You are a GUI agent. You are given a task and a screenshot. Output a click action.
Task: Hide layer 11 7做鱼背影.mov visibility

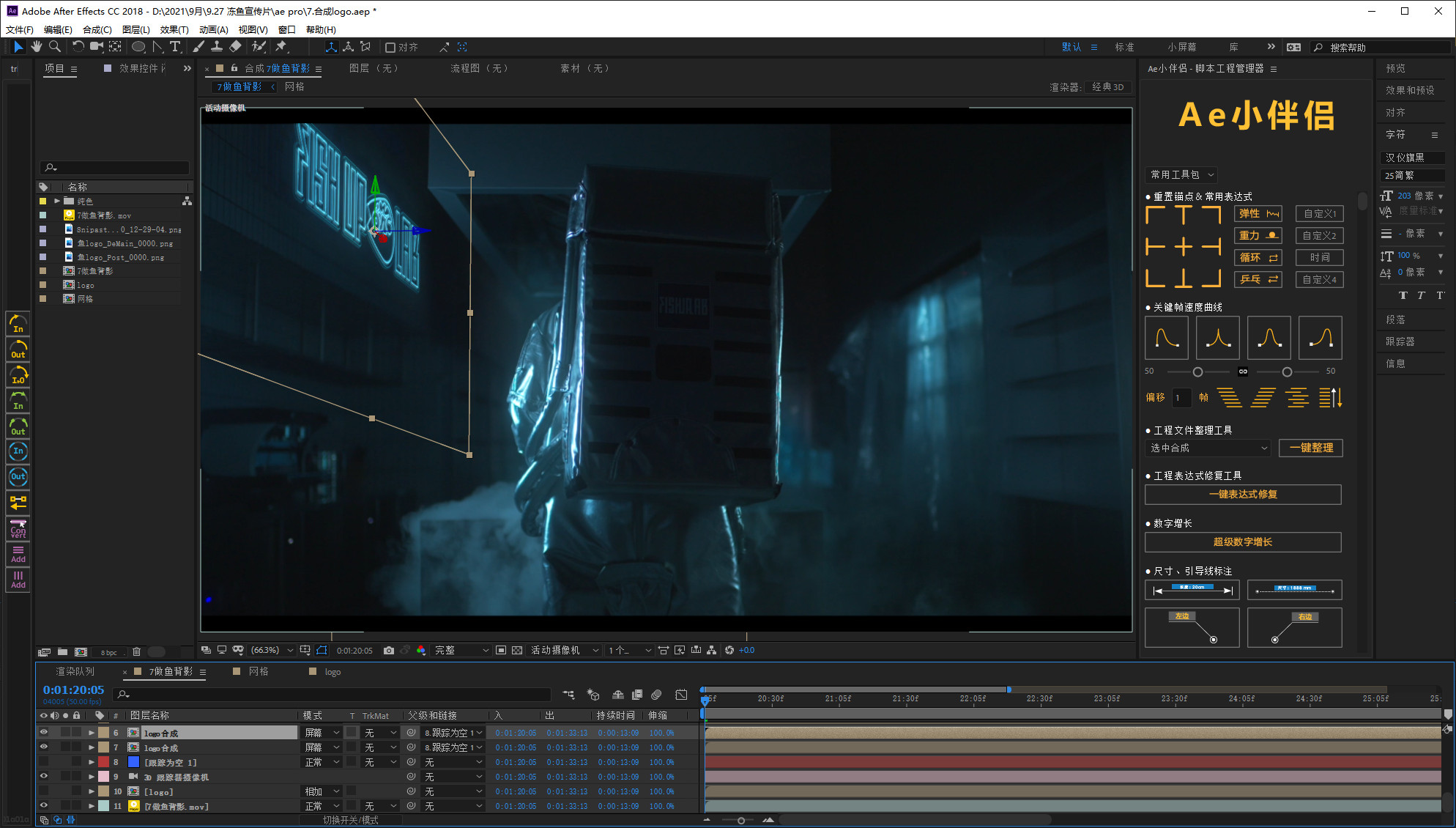click(43, 806)
